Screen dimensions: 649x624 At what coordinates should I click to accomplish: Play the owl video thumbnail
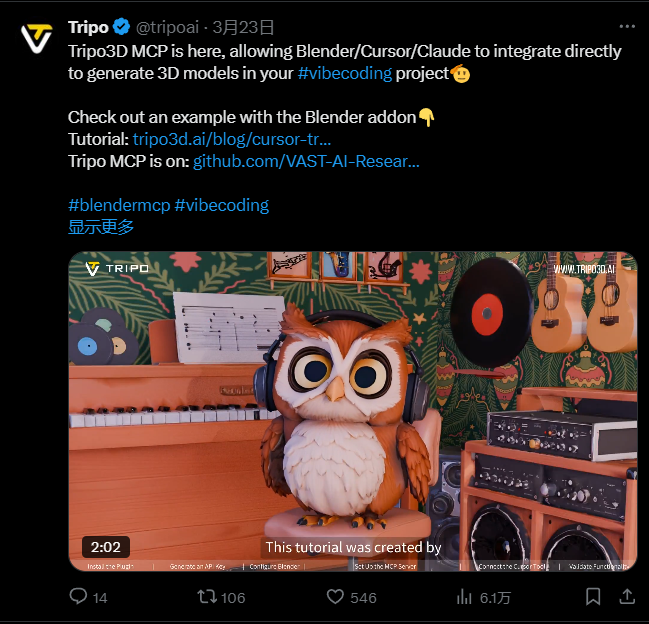click(x=353, y=411)
